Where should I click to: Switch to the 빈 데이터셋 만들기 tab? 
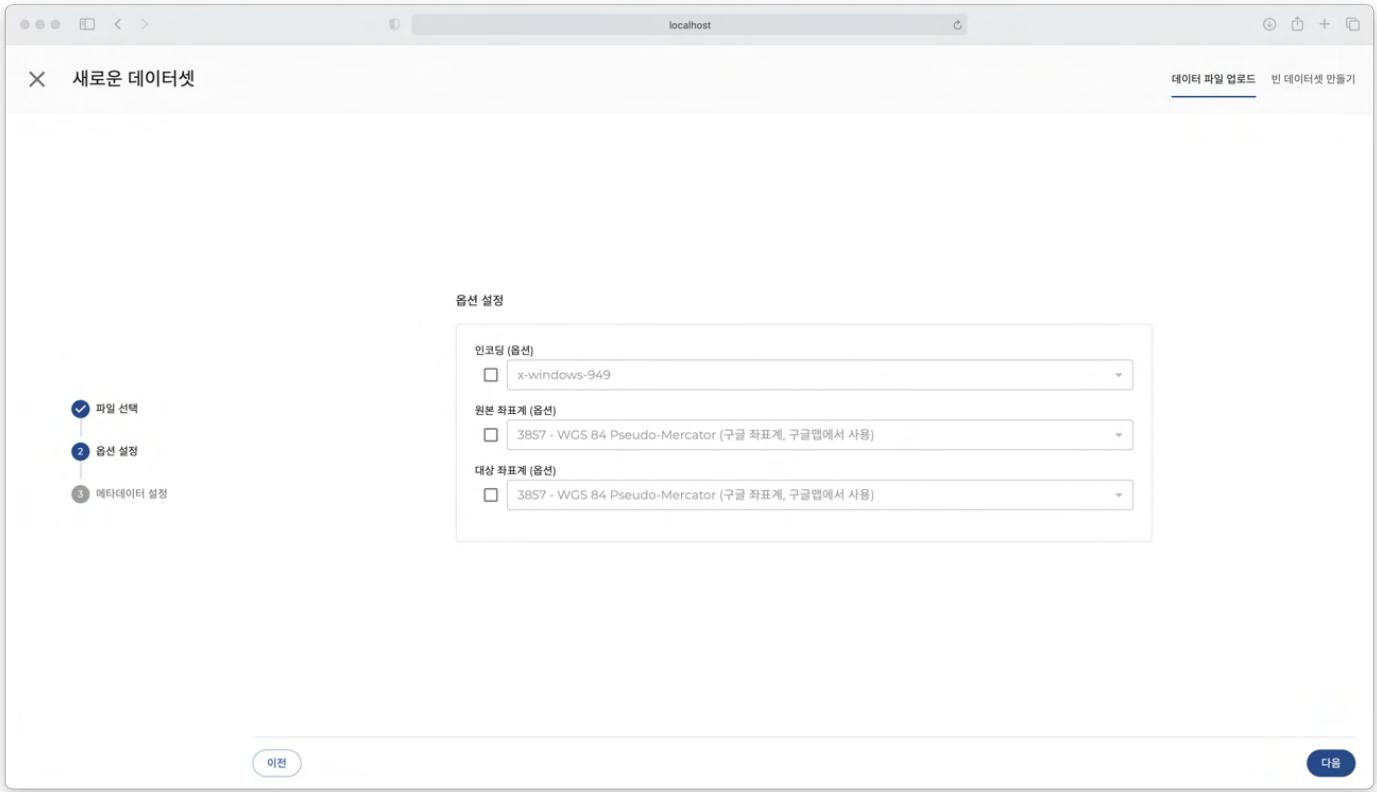pos(1312,79)
